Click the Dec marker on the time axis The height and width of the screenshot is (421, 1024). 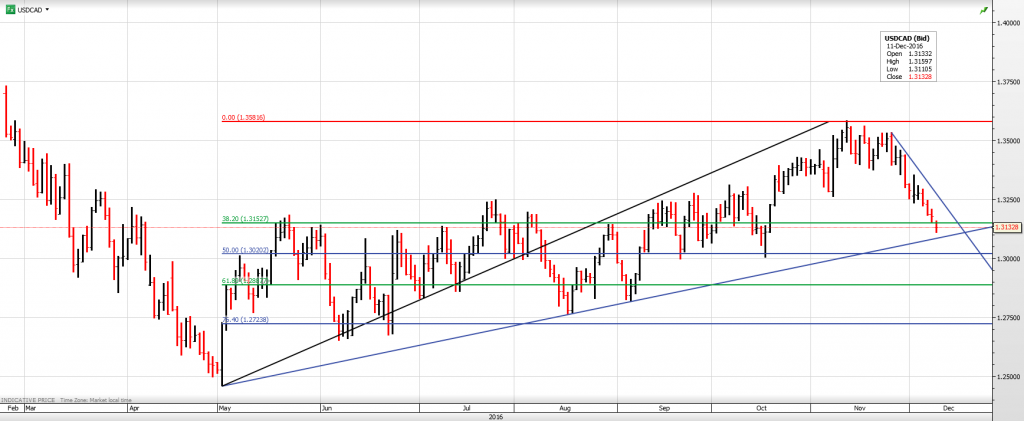point(949,408)
